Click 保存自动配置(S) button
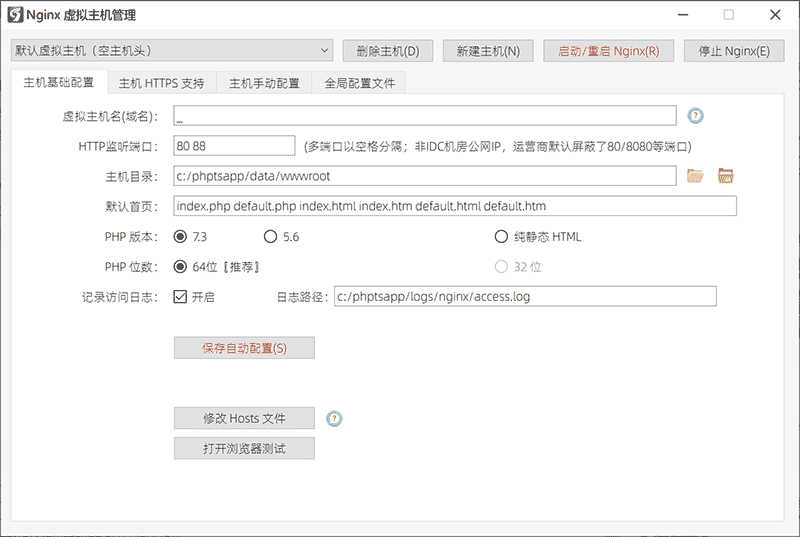The image size is (800, 537). click(x=244, y=348)
